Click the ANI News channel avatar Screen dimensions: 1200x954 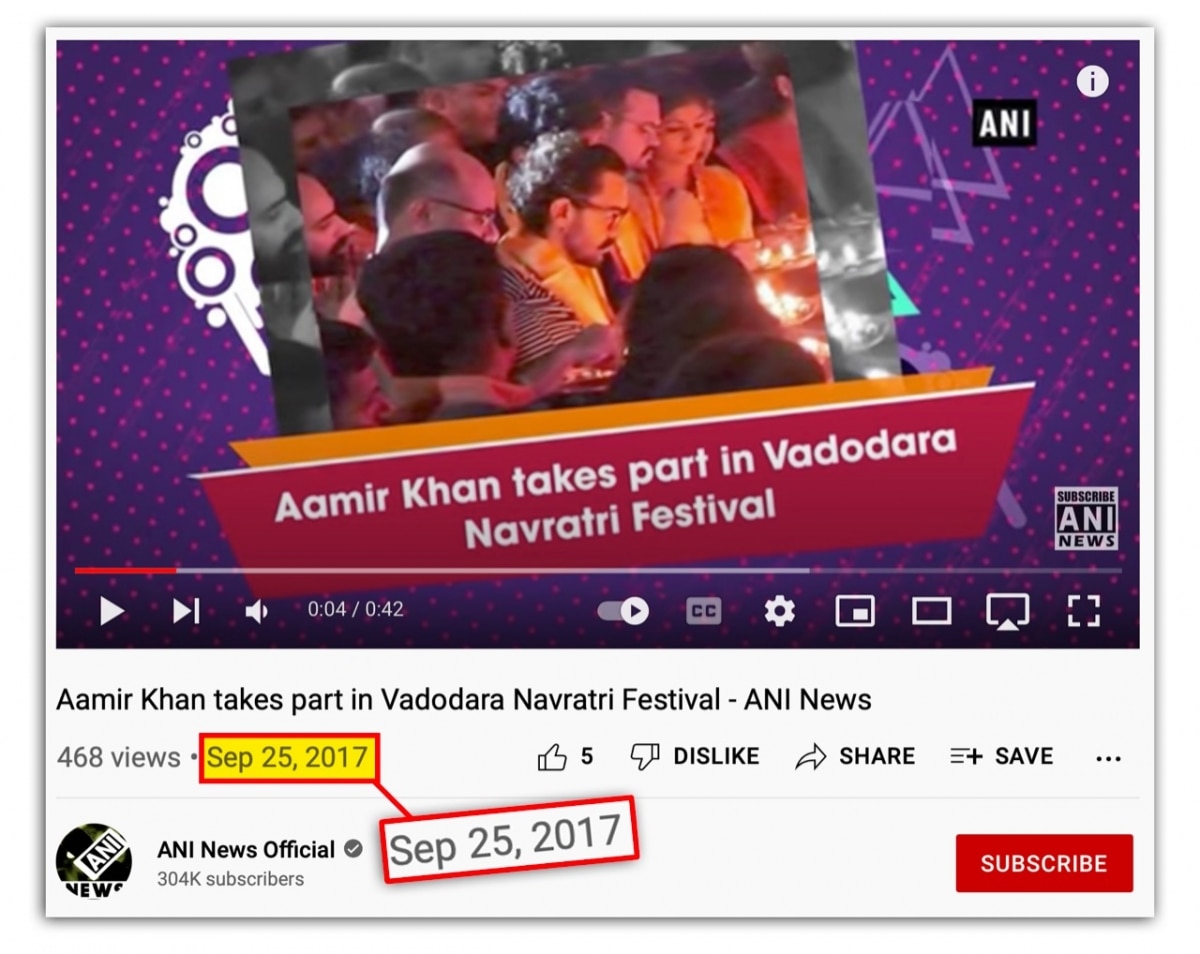[x=94, y=861]
